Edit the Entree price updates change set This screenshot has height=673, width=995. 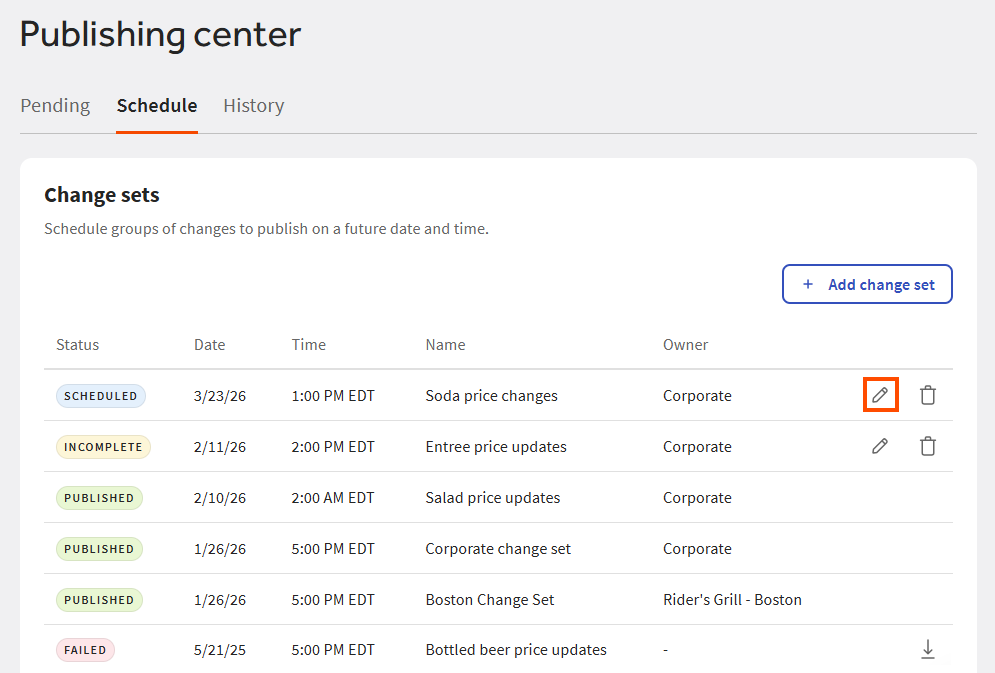point(880,446)
